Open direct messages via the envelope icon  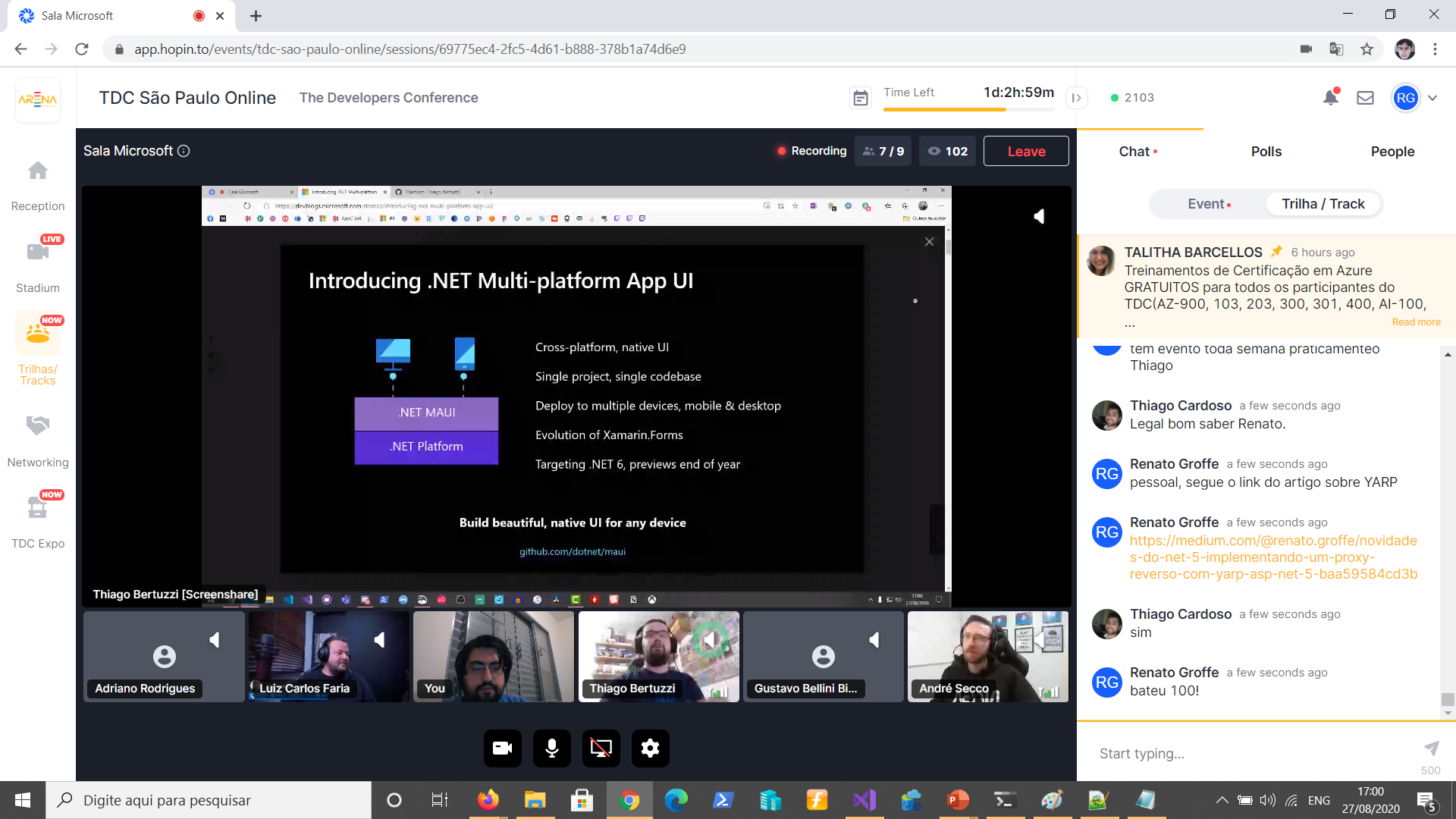(x=1366, y=97)
